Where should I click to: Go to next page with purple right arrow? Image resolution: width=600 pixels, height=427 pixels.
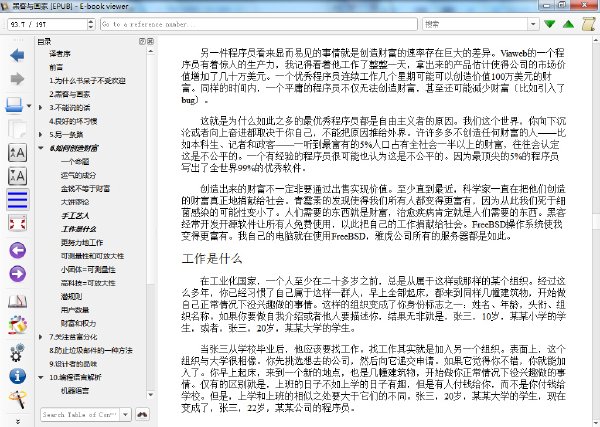(17, 274)
